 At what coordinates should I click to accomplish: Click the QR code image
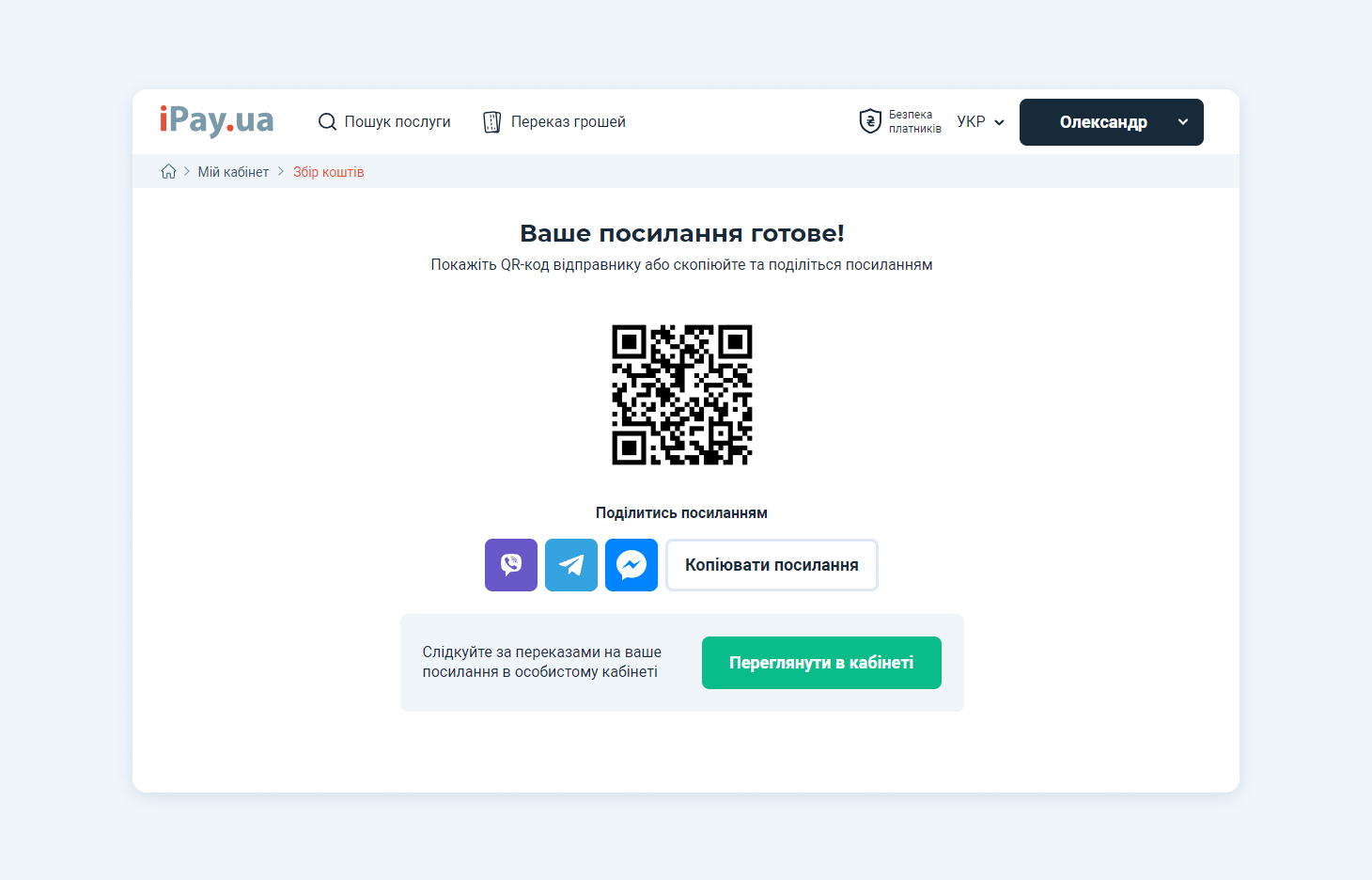point(682,395)
